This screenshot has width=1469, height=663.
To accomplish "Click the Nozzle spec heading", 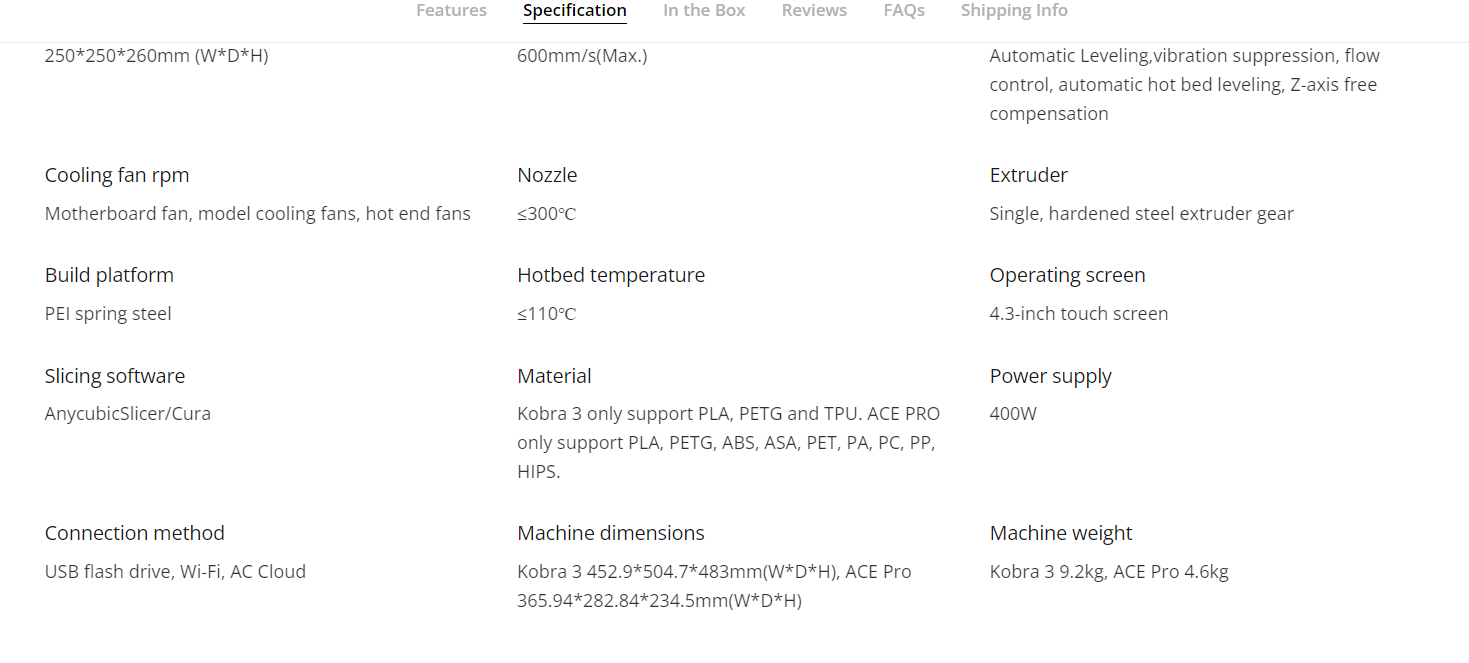I will pos(547,175).
